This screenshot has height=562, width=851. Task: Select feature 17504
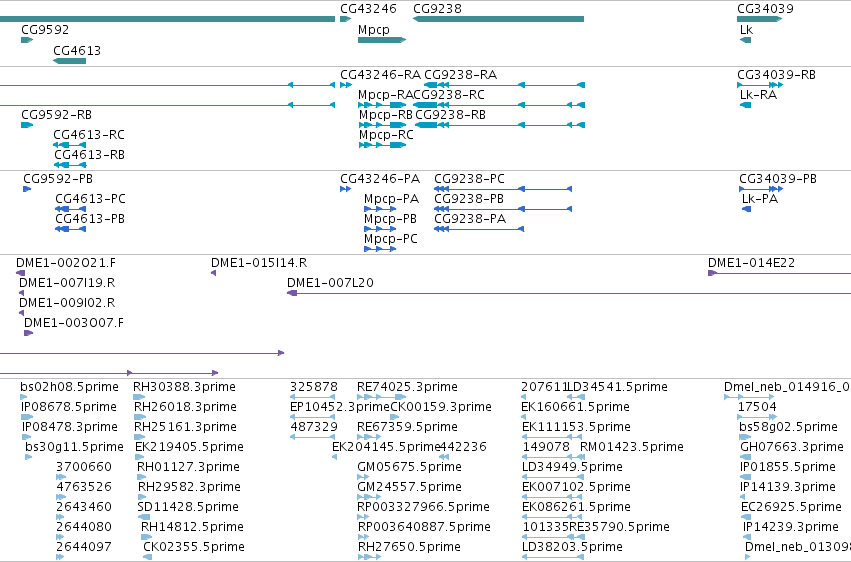pos(757,407)
